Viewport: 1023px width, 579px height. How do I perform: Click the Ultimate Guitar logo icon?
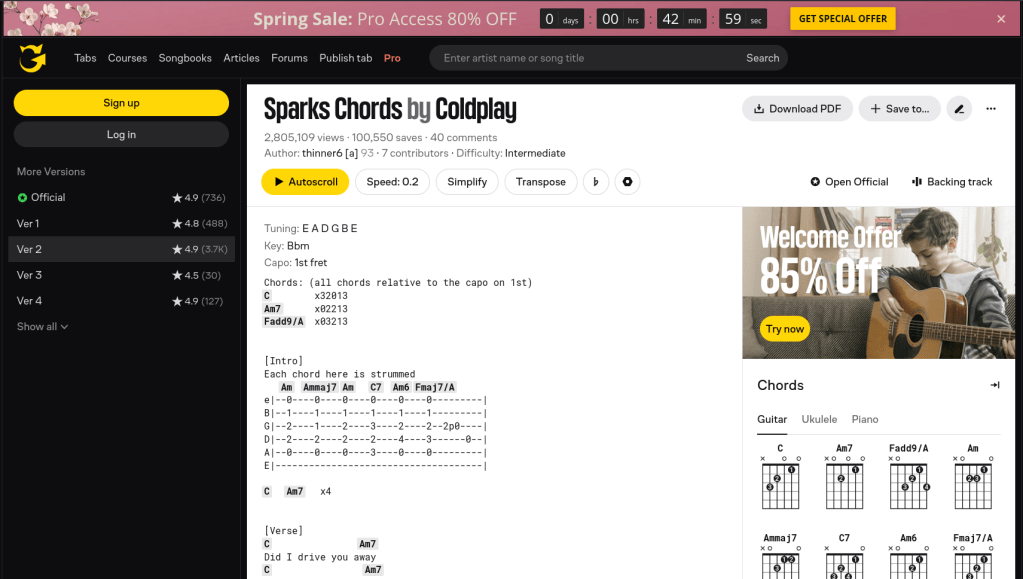click(x=32, y=58)
